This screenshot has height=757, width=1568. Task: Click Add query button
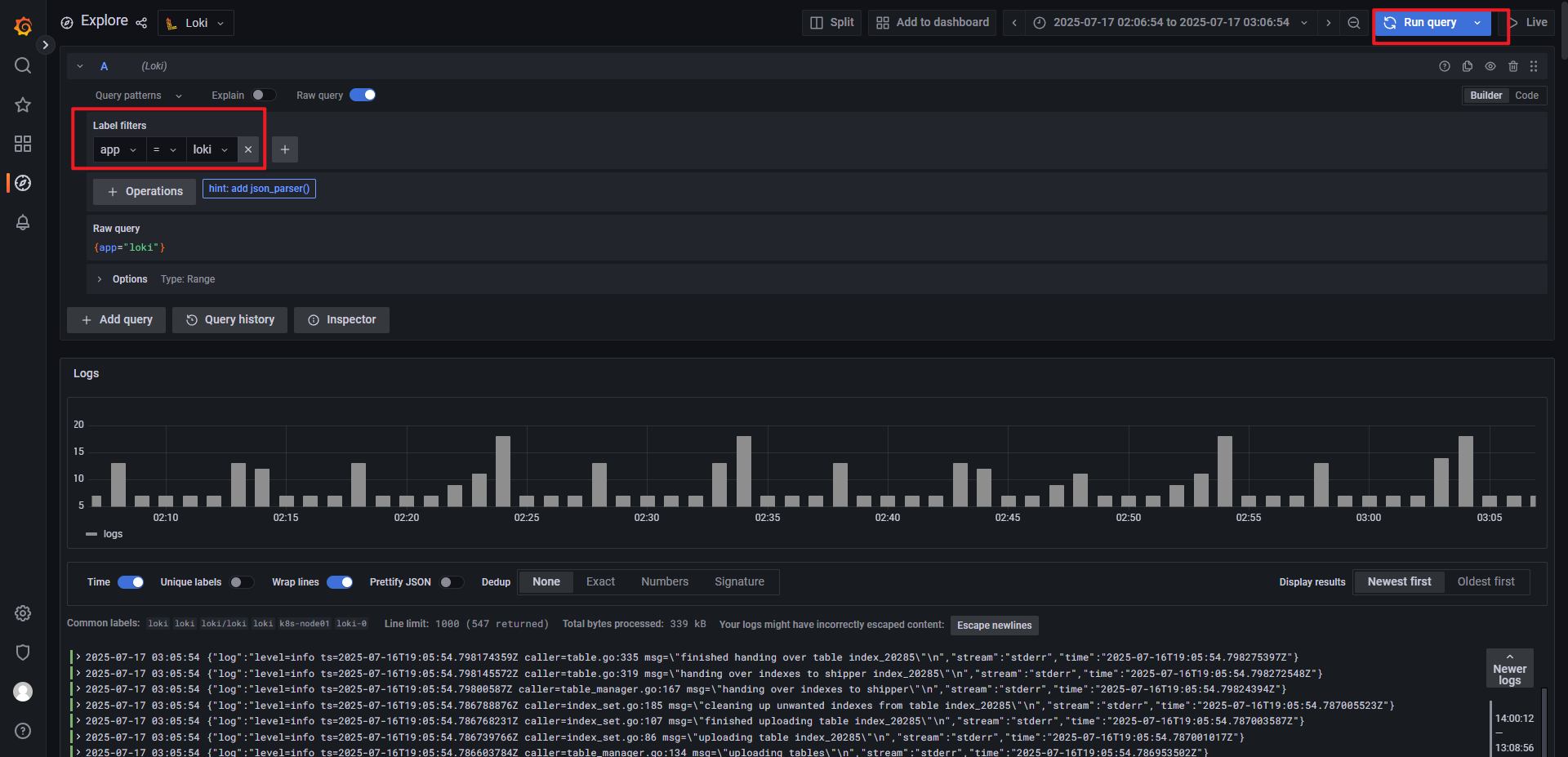pos(116,320)
